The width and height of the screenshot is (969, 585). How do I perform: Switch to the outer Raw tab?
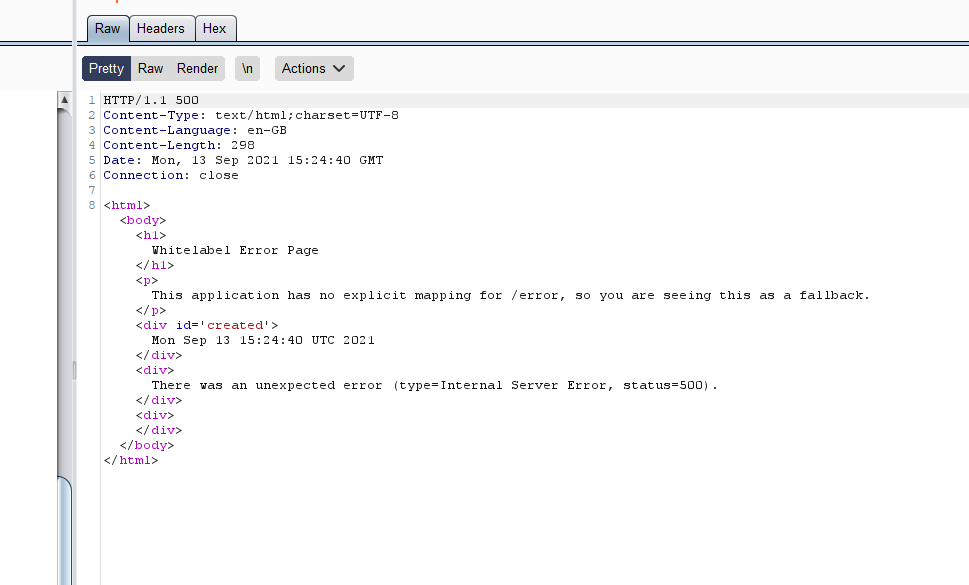pos(108,29)
